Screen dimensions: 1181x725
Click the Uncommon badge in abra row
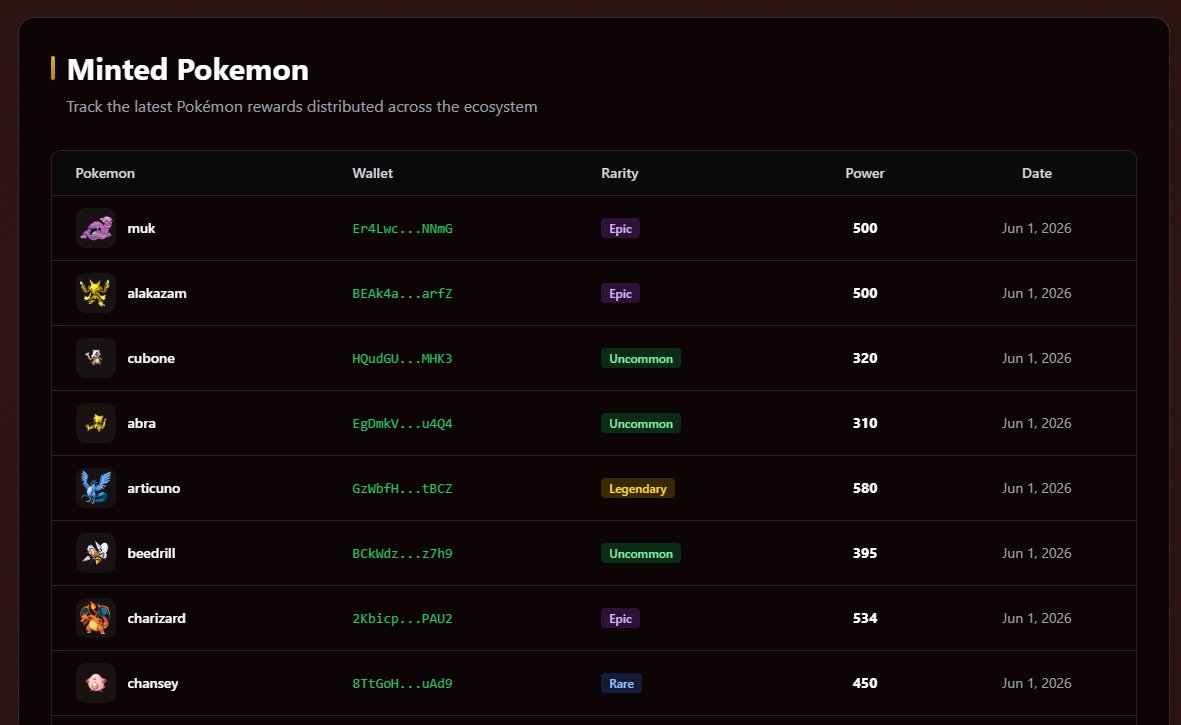coord(641,423)
